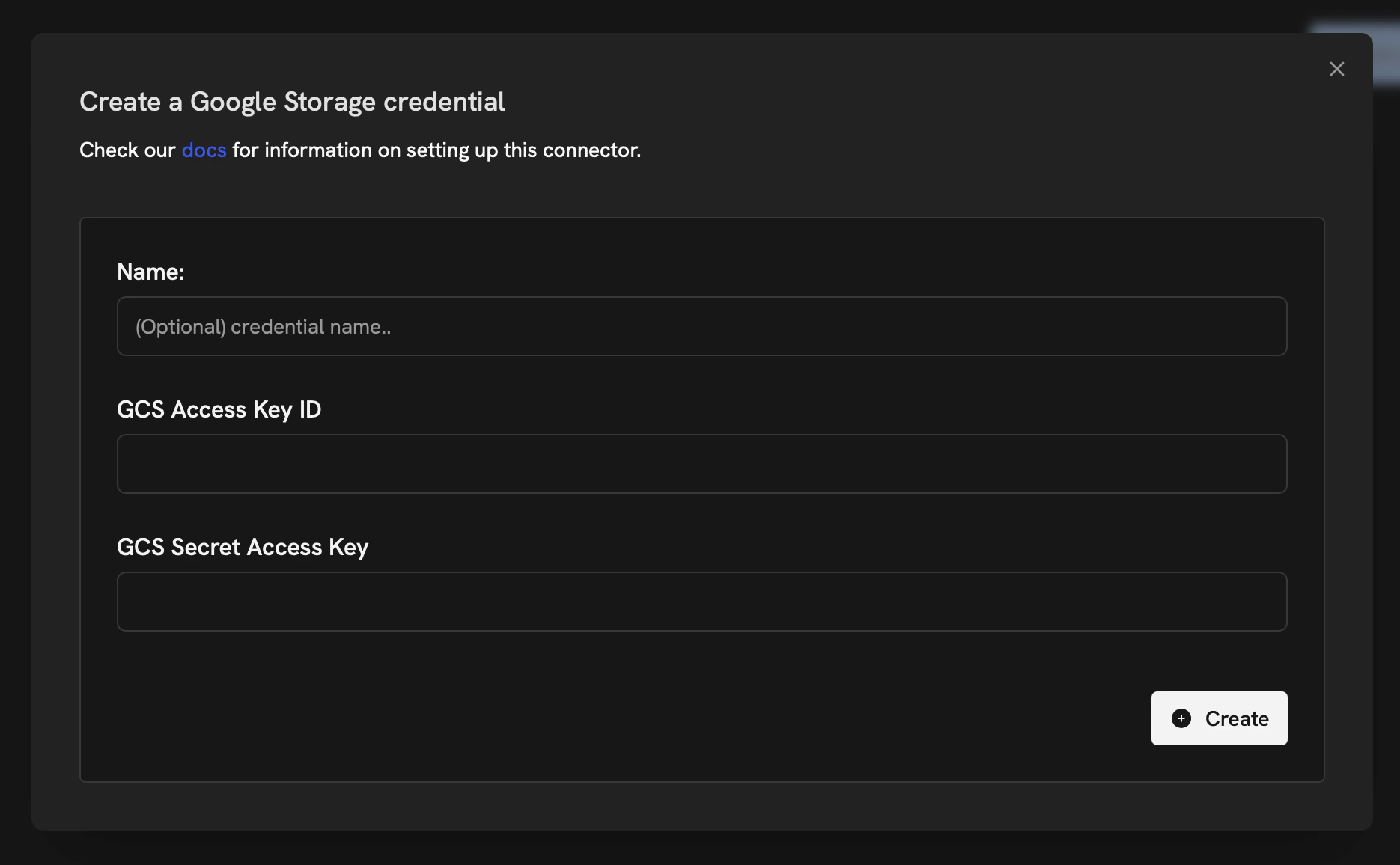Screen dimensions: 1400x865
Task: Click the form container border around the fields
Action: [701, 218]
